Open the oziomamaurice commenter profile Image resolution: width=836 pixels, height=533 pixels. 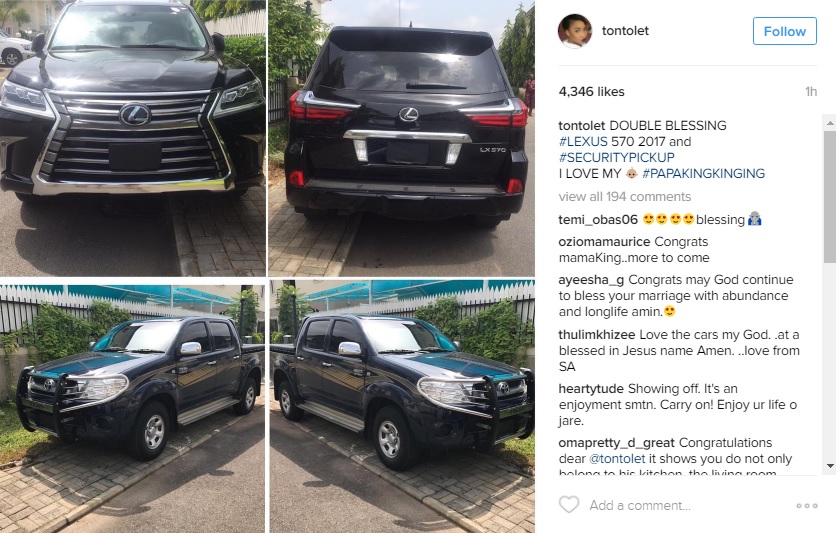click(604, 242)
